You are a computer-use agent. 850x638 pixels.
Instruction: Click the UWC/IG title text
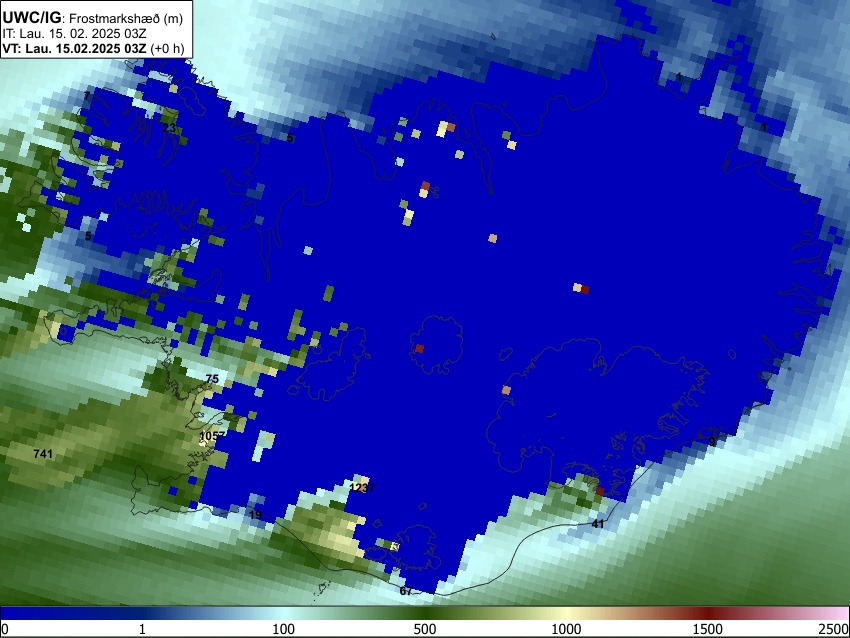(x=31, y=18)
